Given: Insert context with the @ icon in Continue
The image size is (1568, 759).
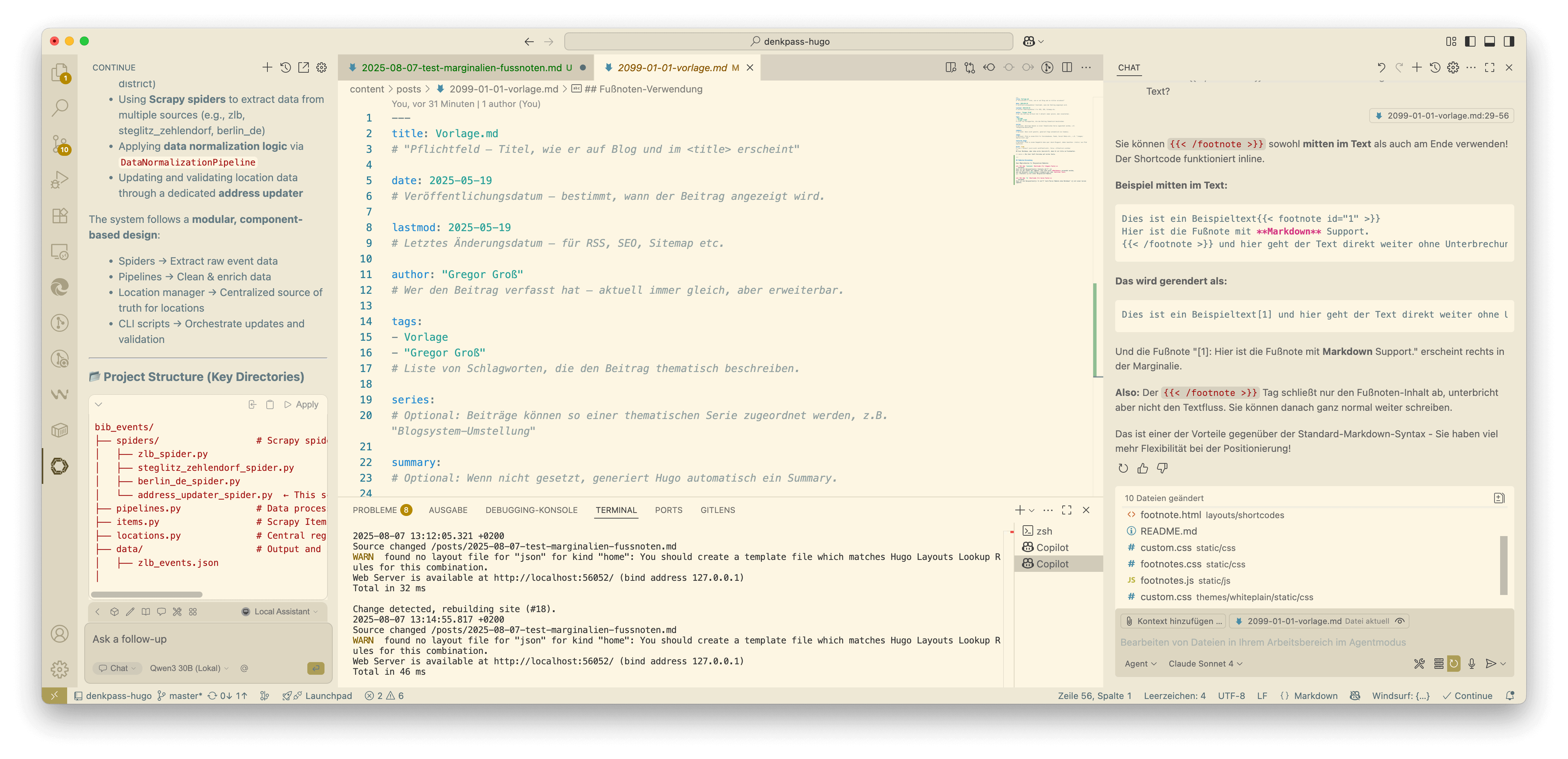Looking at the screenshot, I should [x=244, y=668].
